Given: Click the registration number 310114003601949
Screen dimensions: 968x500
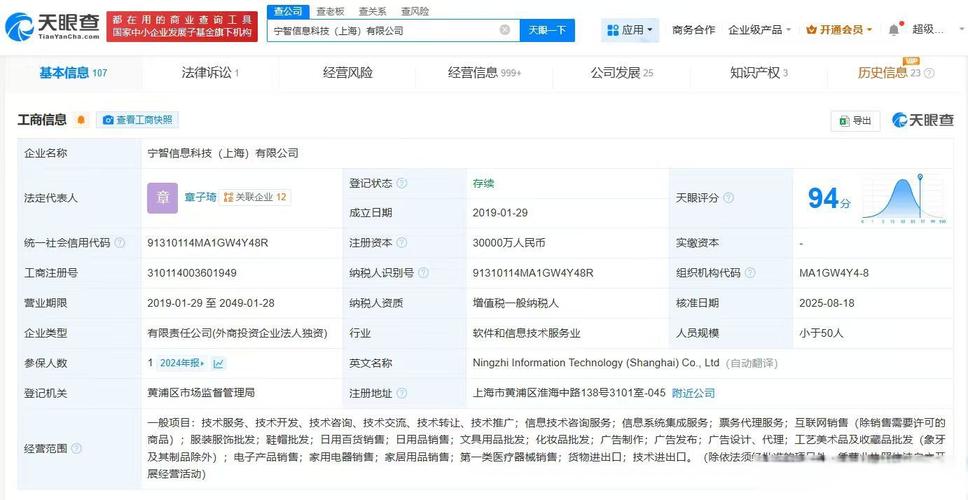Looking at the screenshot, I should tap(192, 273).
